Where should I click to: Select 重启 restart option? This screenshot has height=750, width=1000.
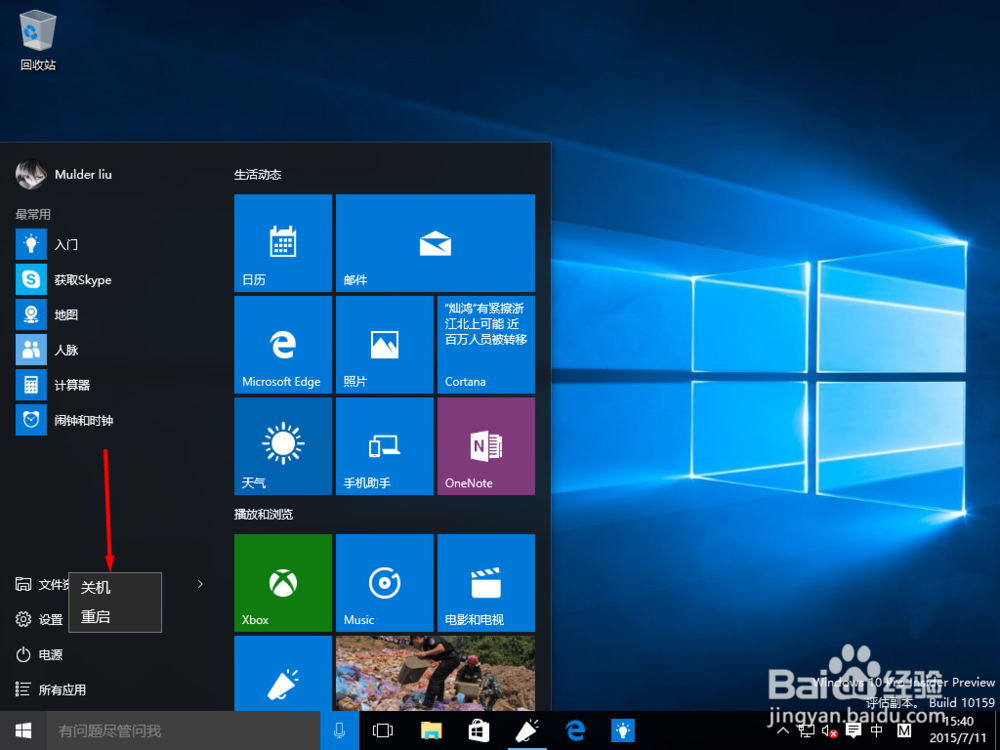pyautogui.click(x=115, y=617)
